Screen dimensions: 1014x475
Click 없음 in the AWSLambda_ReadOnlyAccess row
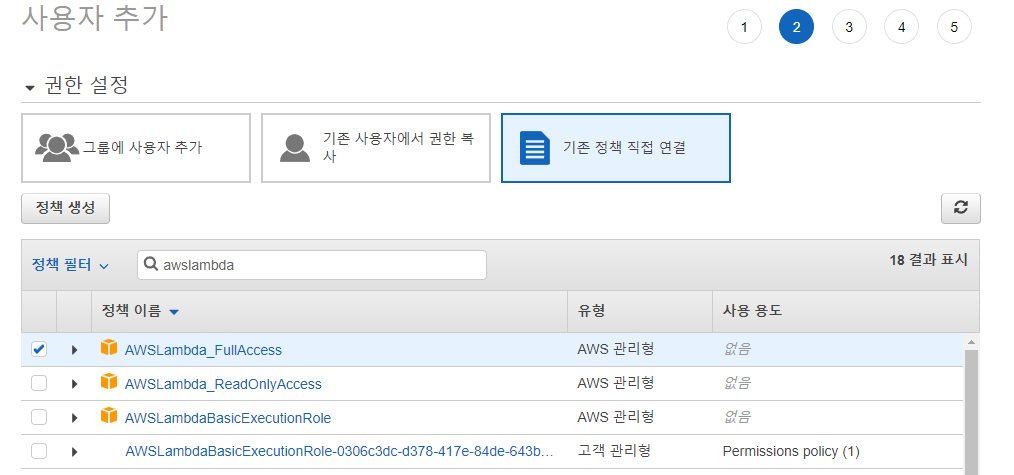coord(737,384)
